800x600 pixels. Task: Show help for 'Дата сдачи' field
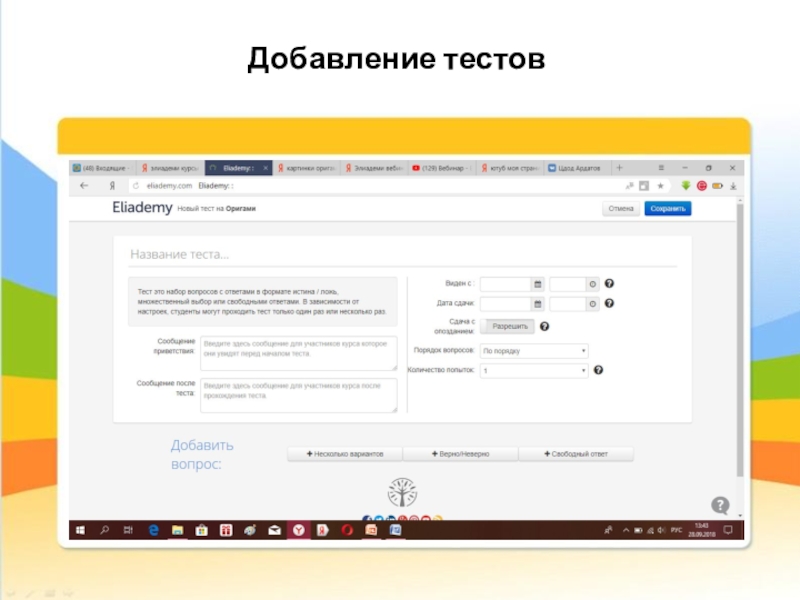[x=609, y=303]
